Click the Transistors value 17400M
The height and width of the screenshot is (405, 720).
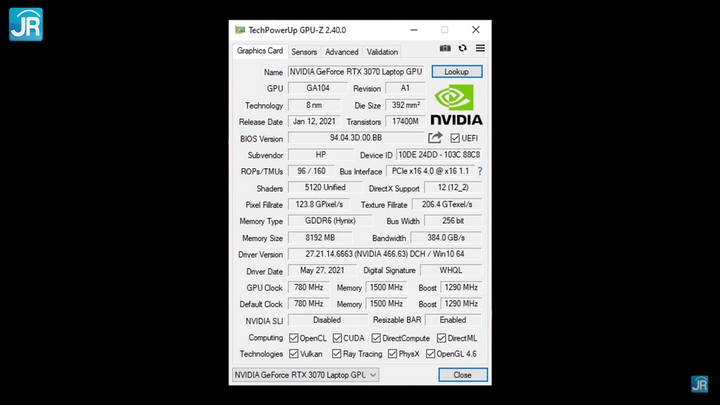pos(405,122)
